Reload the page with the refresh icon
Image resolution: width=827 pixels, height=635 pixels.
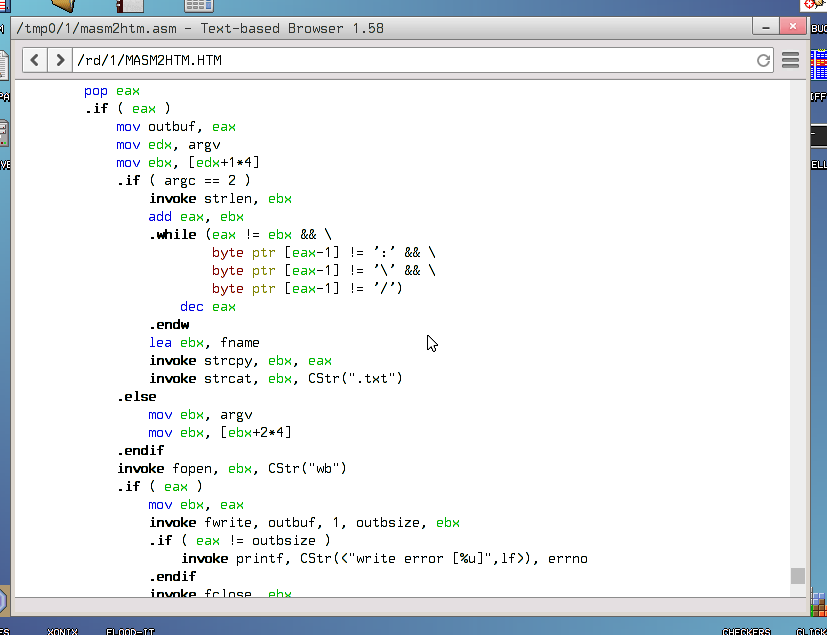pos(763,61)
